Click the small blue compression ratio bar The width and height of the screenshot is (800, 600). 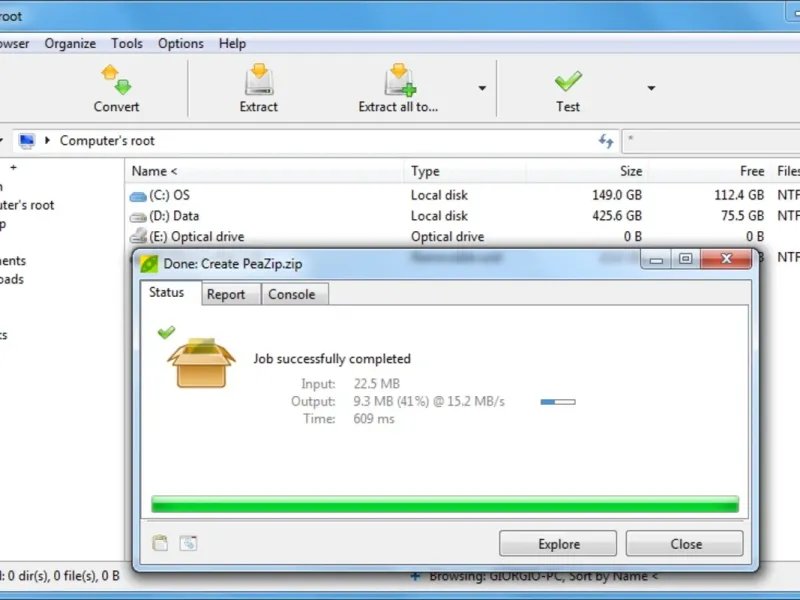[x=558, y=402]
